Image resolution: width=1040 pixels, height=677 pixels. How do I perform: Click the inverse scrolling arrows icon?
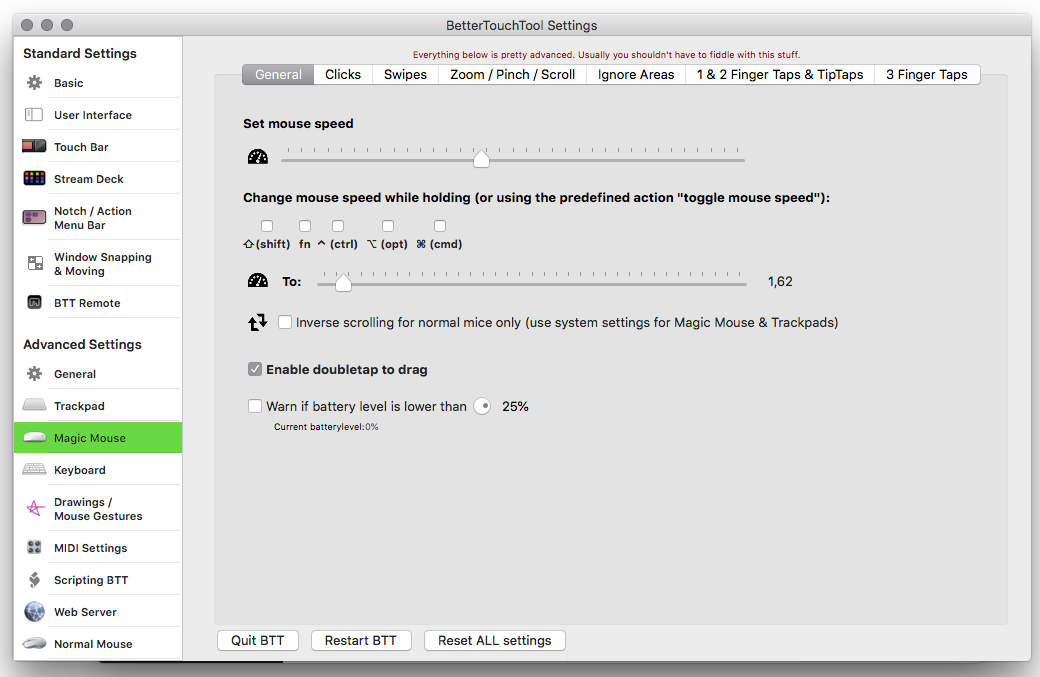pyautogui.click(x=257, y=322)
